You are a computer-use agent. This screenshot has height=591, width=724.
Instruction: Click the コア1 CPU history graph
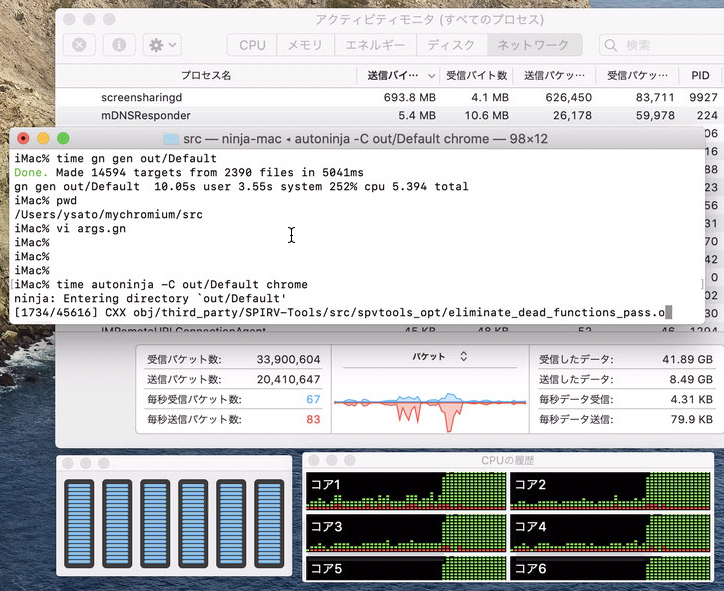(x=404, y=492)
